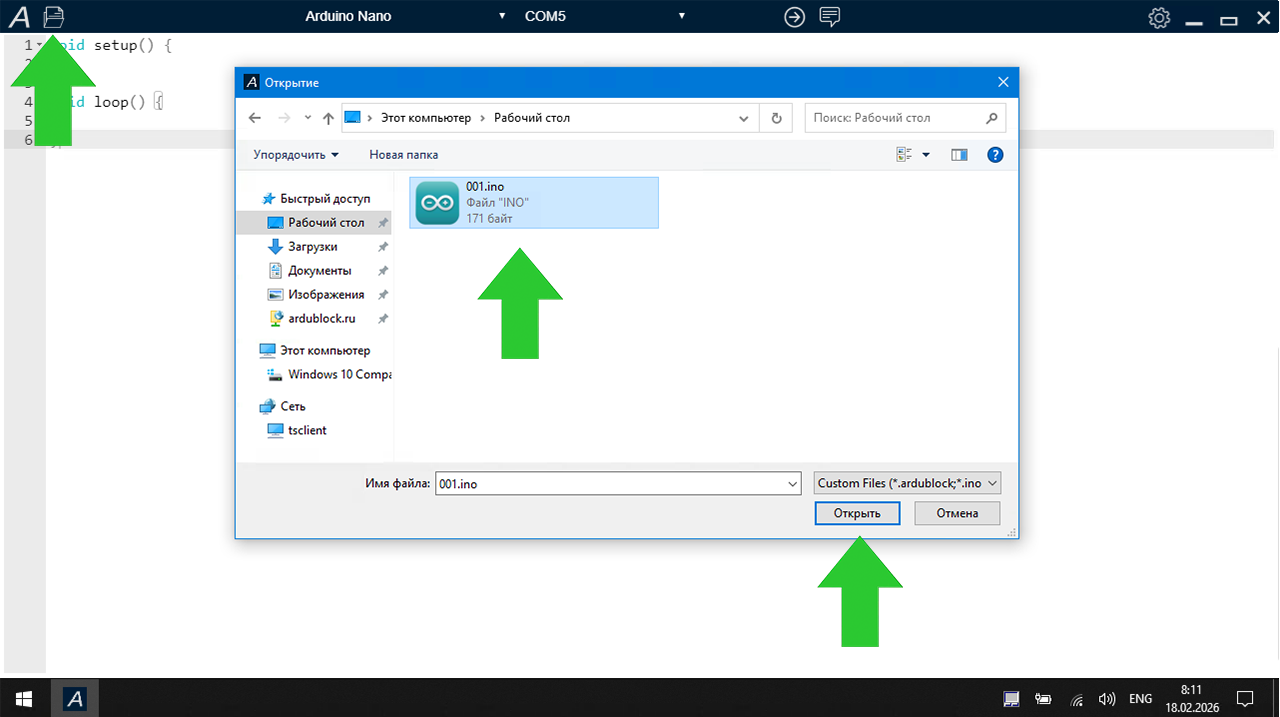Image resolution: width=1280 pixels, height=717 pixels.
Task: Click the up folder arrow in dialog
Action: [328, 118]
